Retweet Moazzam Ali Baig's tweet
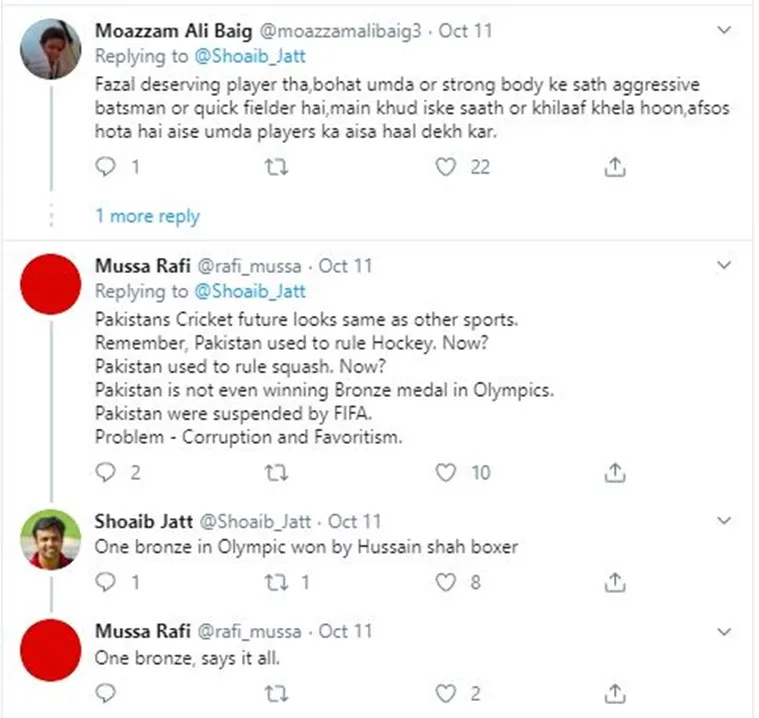This screenshot has height=718, width=759. [x=276, y=167]
